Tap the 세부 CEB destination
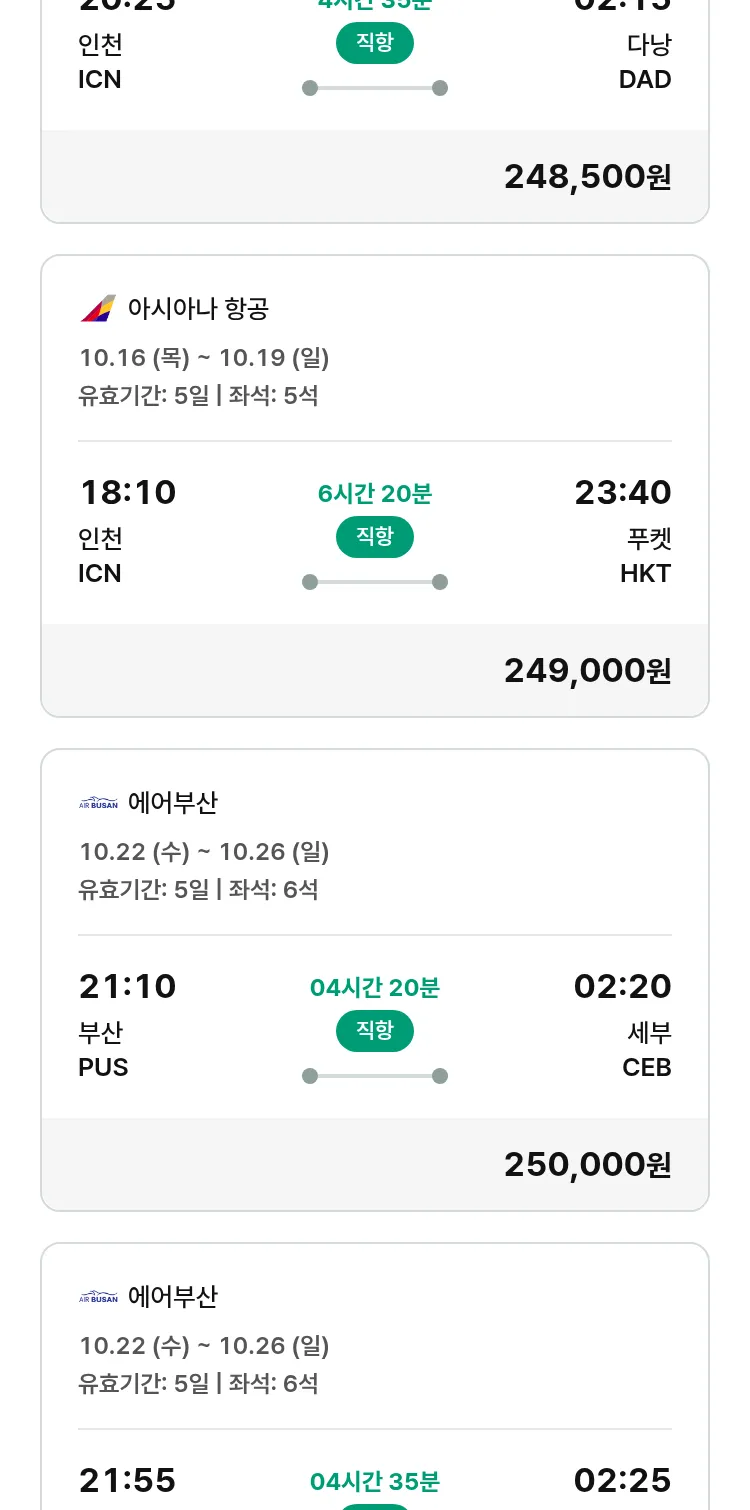The image size is (750, 1510). [647, 1050]
